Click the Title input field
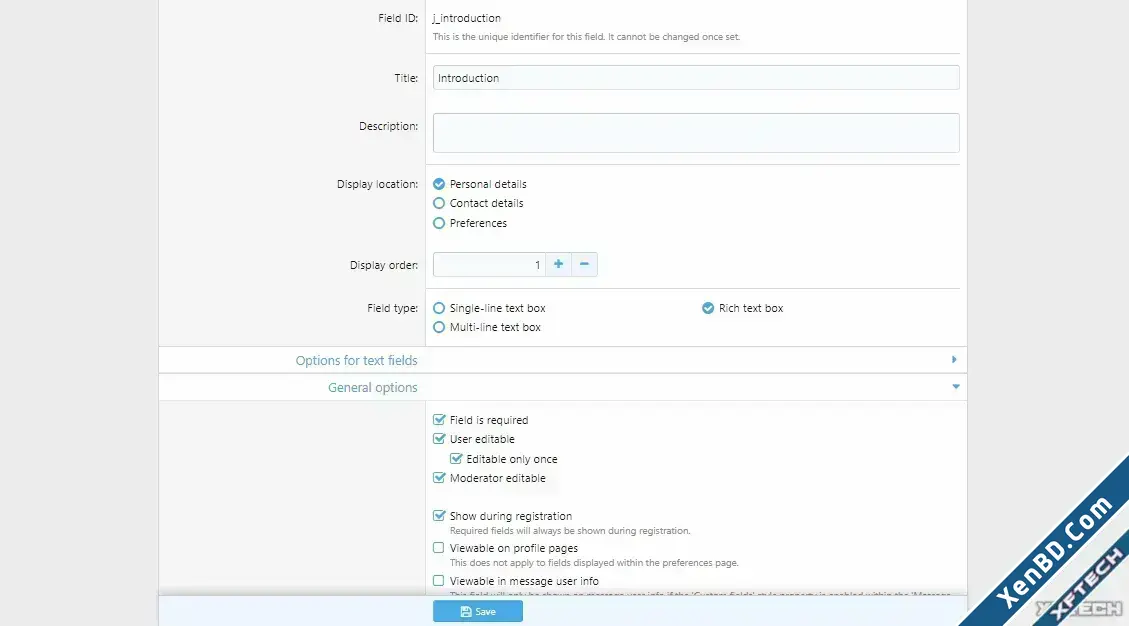The height and width of the screenshot is (626, 1129). [x=696, y=78]
